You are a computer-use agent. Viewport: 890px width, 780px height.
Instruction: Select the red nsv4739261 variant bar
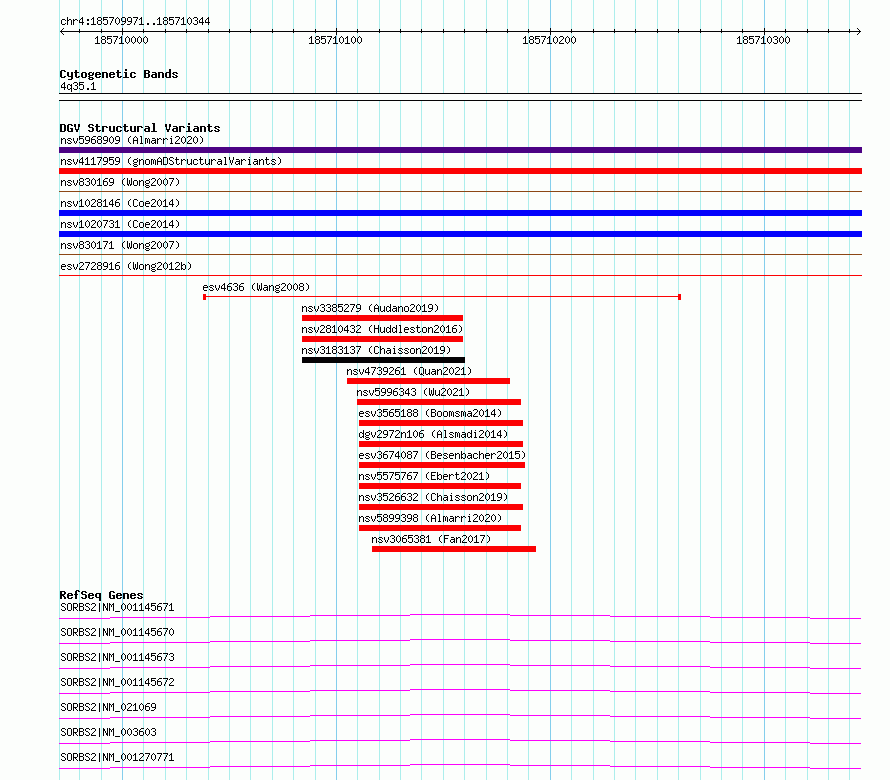click(429, 381)
